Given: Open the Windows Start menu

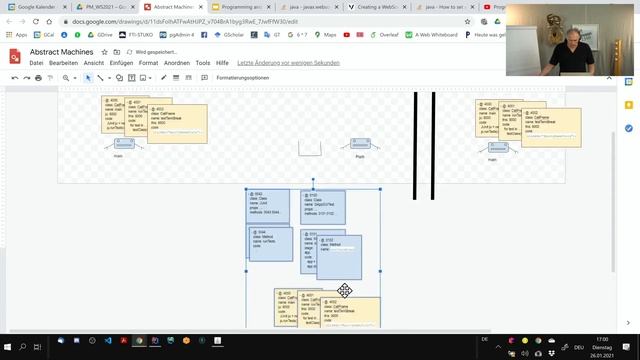Looking at the screenshot, I should [7, 347].
